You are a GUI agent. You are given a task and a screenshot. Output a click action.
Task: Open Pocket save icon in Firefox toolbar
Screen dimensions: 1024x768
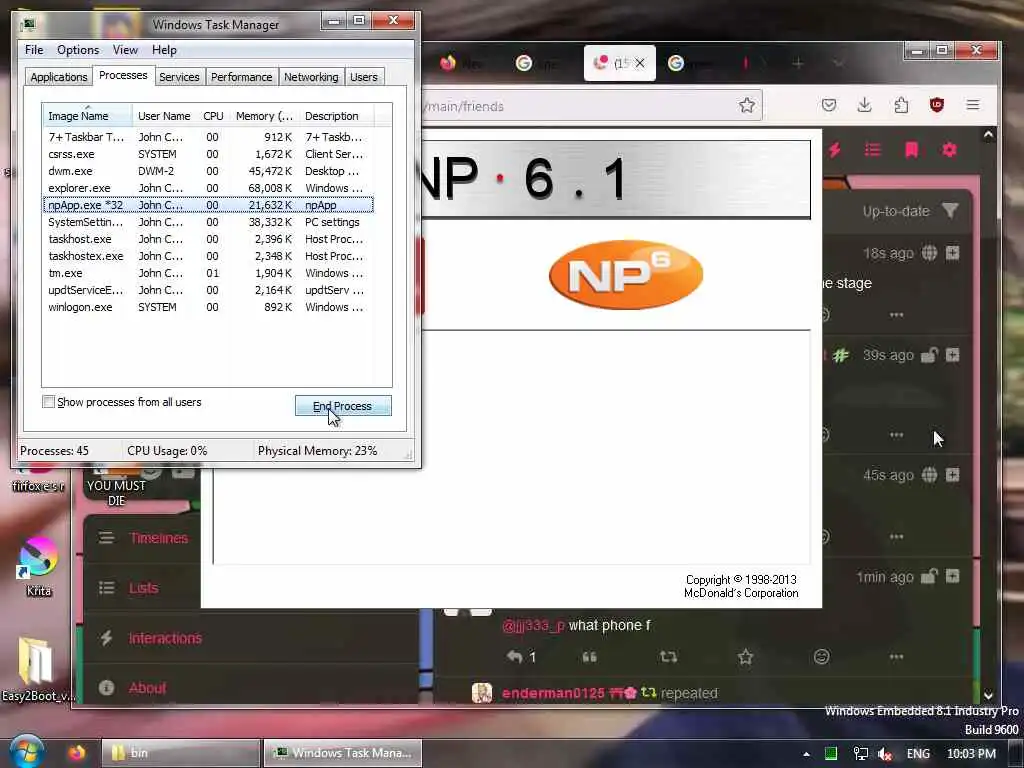pyautogui.click(x=829, y=105)
